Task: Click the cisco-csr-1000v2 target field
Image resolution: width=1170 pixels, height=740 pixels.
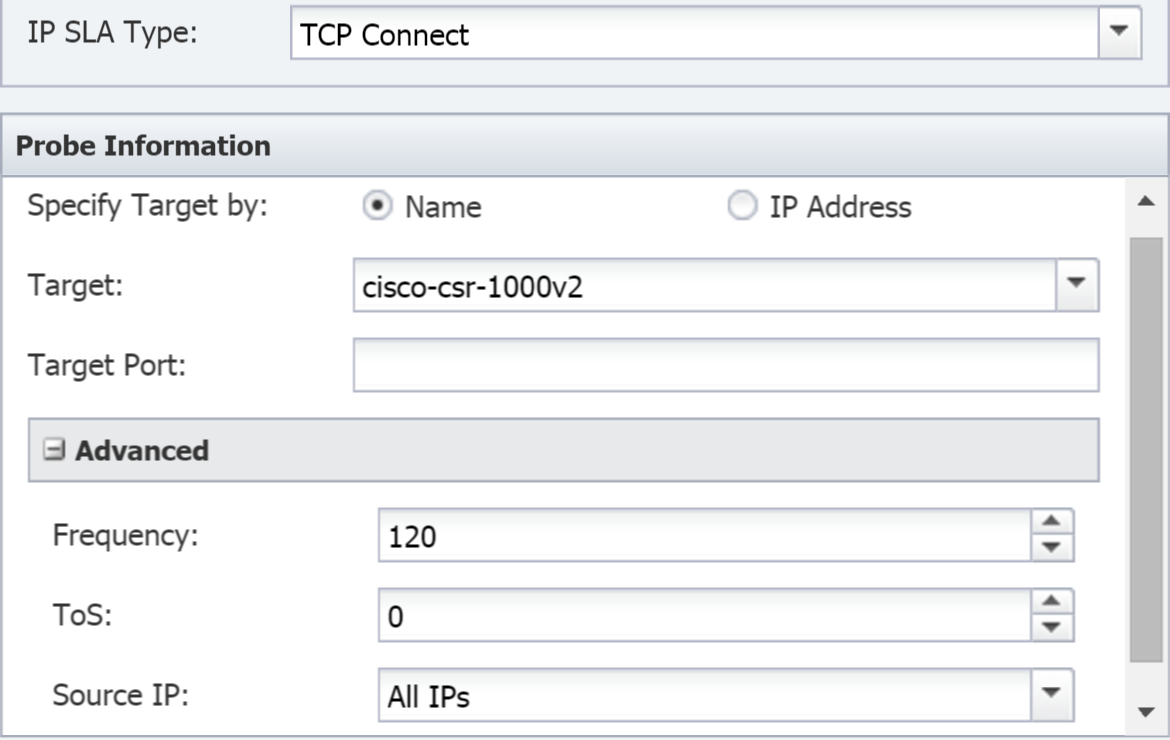Action: 705,286
